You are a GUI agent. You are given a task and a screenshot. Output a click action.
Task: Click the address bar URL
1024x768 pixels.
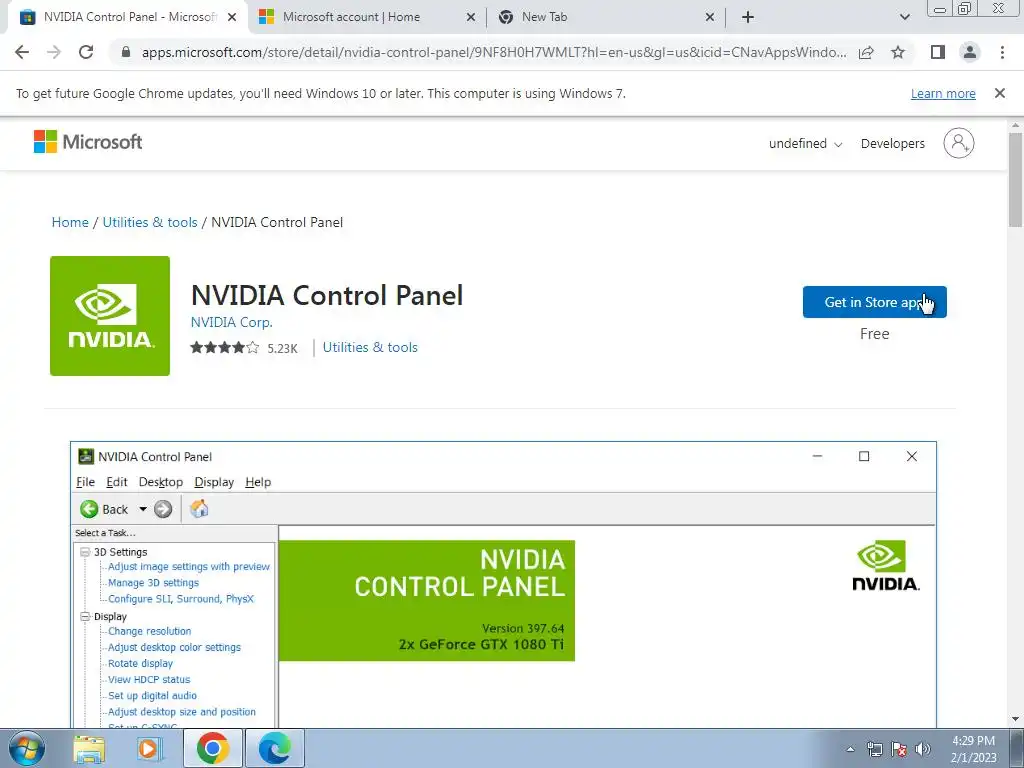[494, 52]
